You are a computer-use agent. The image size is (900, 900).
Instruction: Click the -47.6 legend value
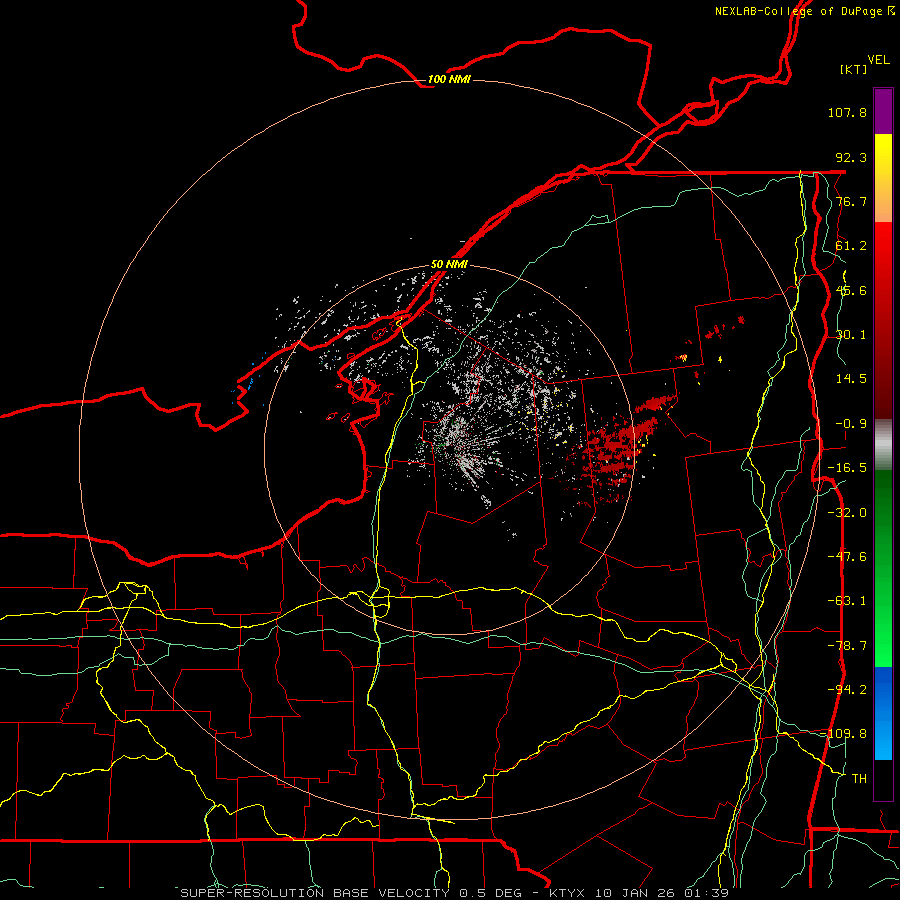847,557
